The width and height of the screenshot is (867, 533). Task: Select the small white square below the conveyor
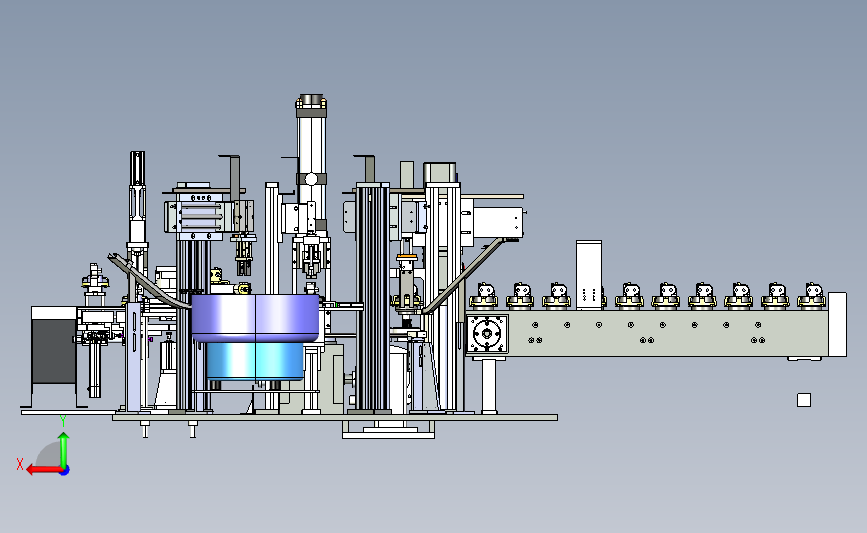[x=804, y=400]
